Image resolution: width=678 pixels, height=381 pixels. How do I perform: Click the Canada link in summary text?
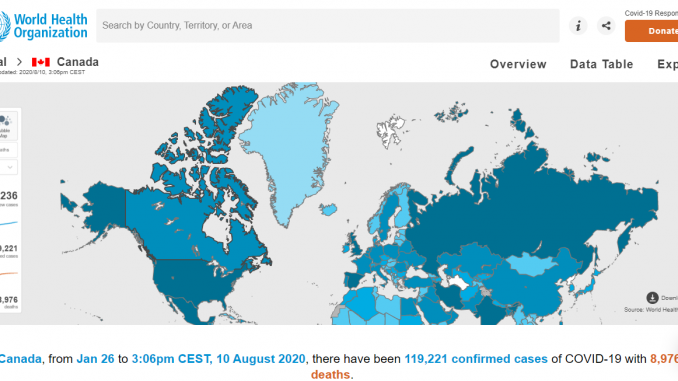tap(20, 359)
